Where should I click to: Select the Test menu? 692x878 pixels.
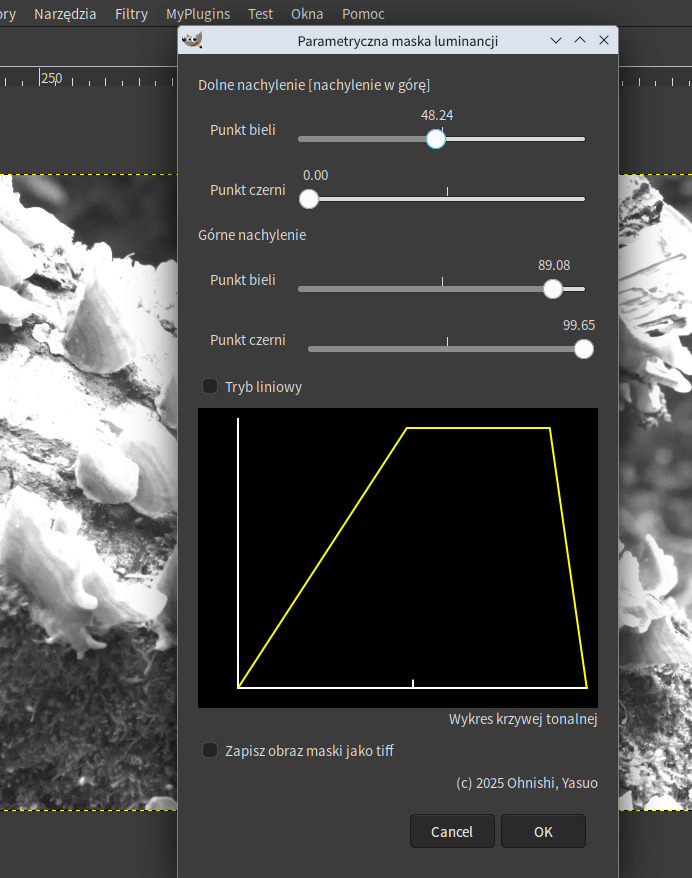[260, 14]
